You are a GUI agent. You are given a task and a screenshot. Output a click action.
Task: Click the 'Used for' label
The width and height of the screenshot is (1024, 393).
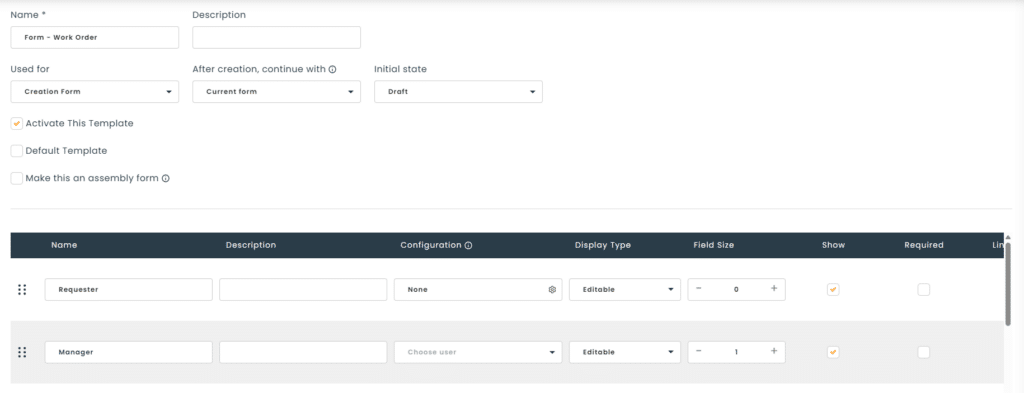pos(30,69)
